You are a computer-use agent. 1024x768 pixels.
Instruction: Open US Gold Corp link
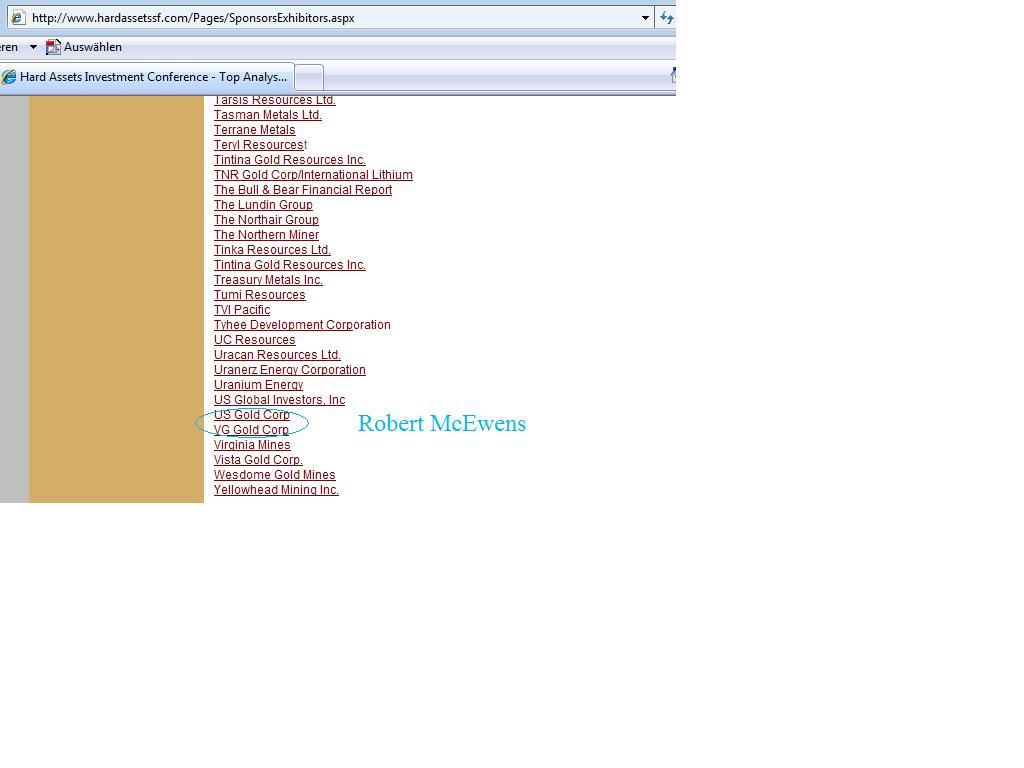pyautogui.click(x=251, y=415)
